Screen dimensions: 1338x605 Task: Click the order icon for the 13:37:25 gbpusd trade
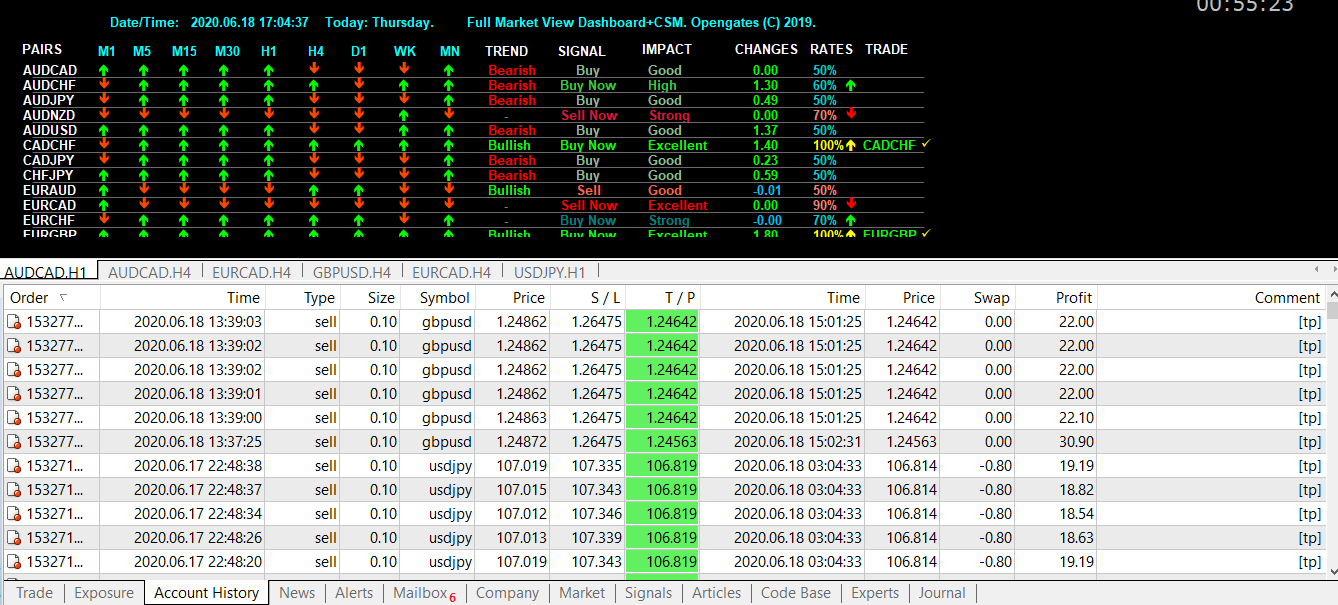[15, 442]
